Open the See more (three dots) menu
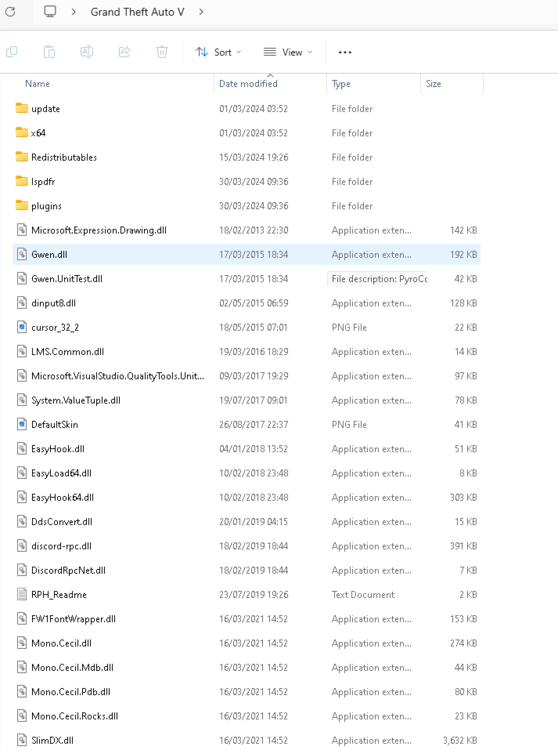 [345, 52]
